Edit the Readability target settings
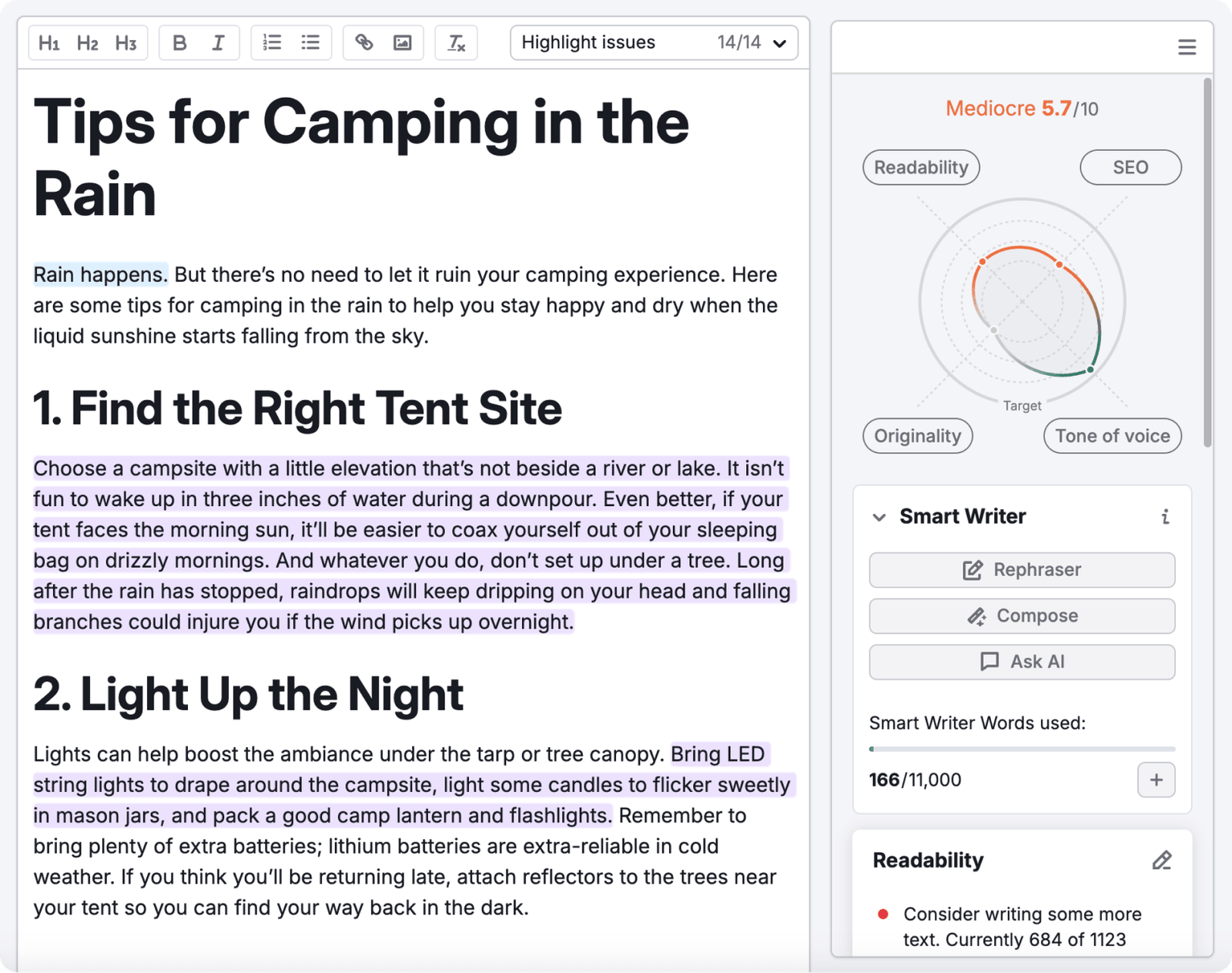This screenshot has width=1232, height=973. [1162, 860]
